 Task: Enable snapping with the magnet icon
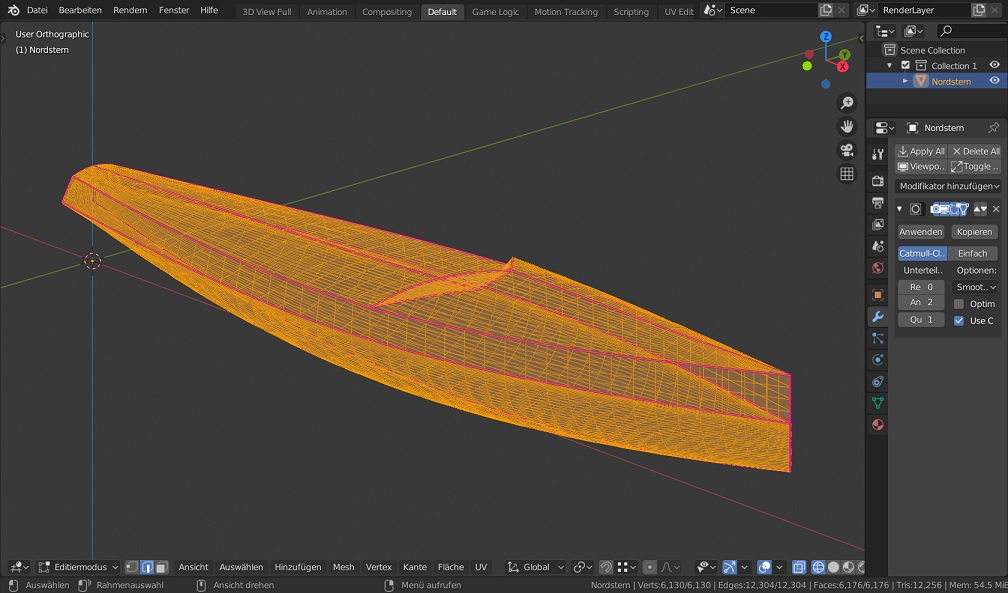coord(606,567)
